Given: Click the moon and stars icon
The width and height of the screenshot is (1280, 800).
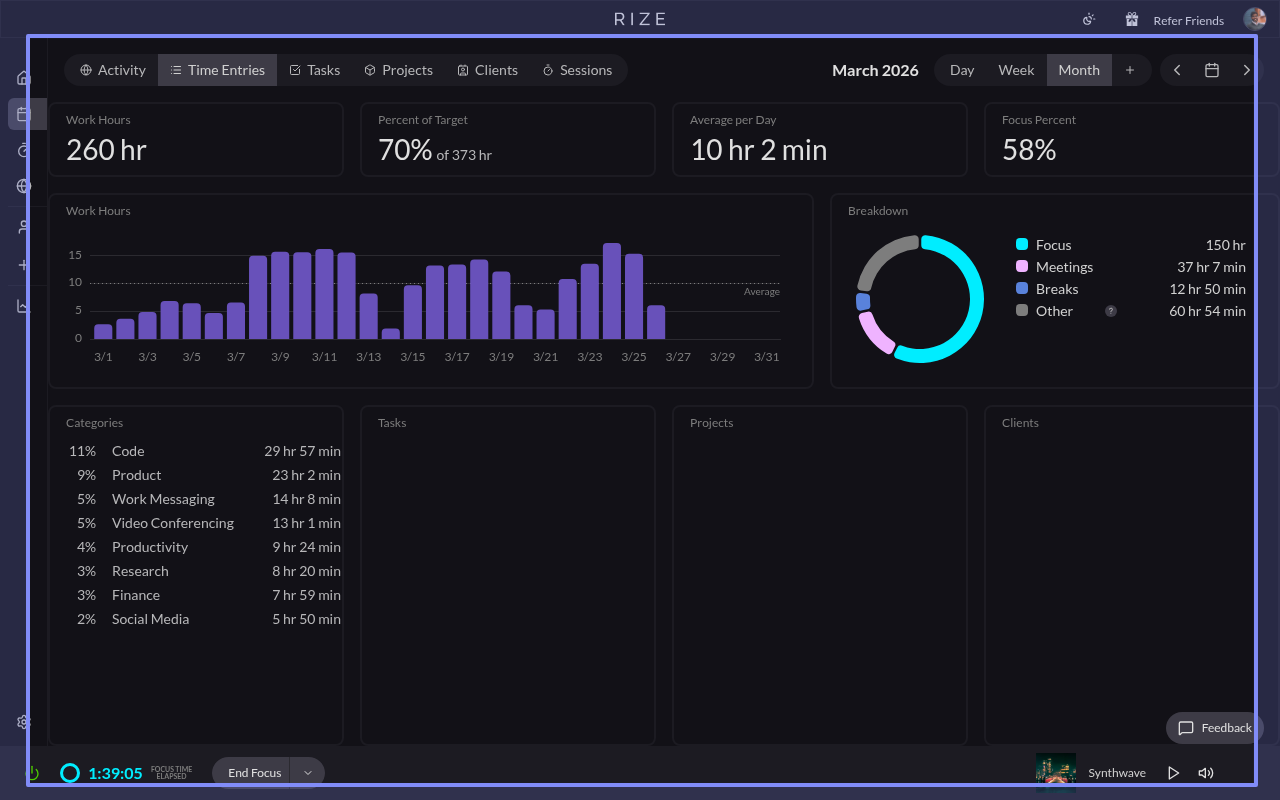Looking at the screenshot, I should click(1089, 20).
